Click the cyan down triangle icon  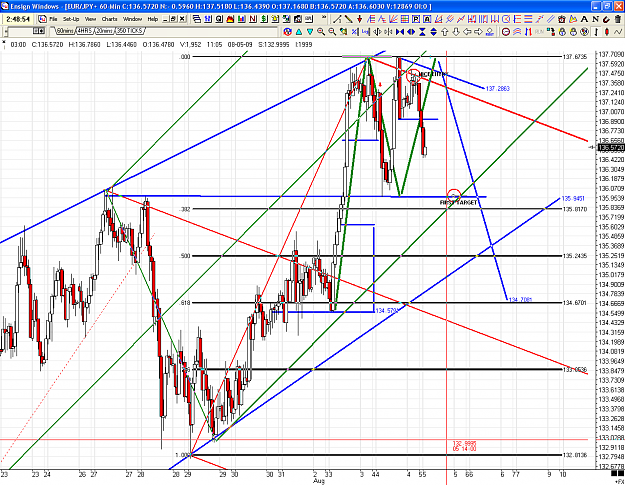(x=310, y=31)
